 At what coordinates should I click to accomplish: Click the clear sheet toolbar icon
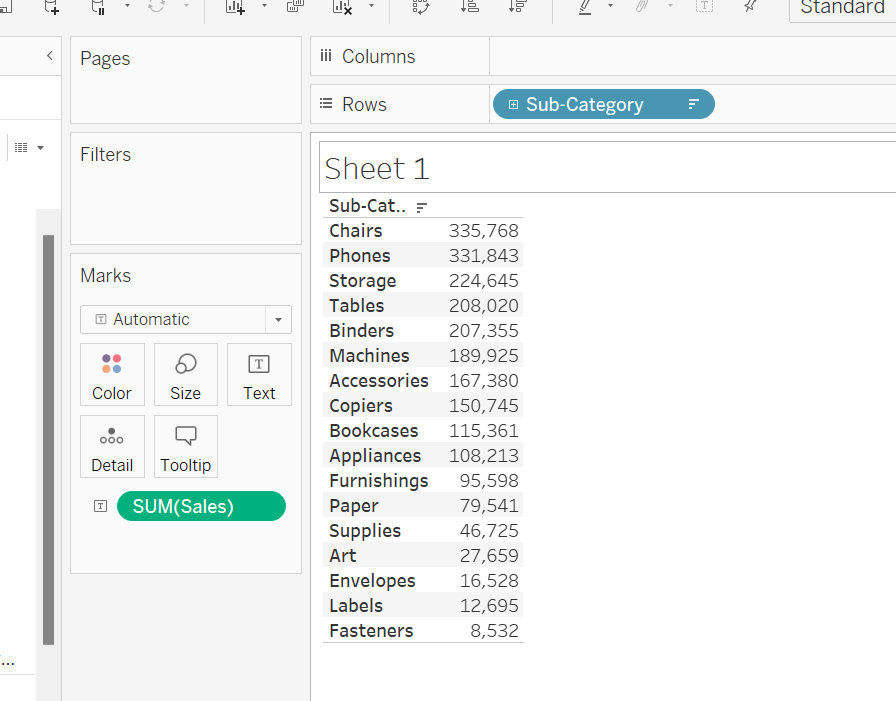342,7
